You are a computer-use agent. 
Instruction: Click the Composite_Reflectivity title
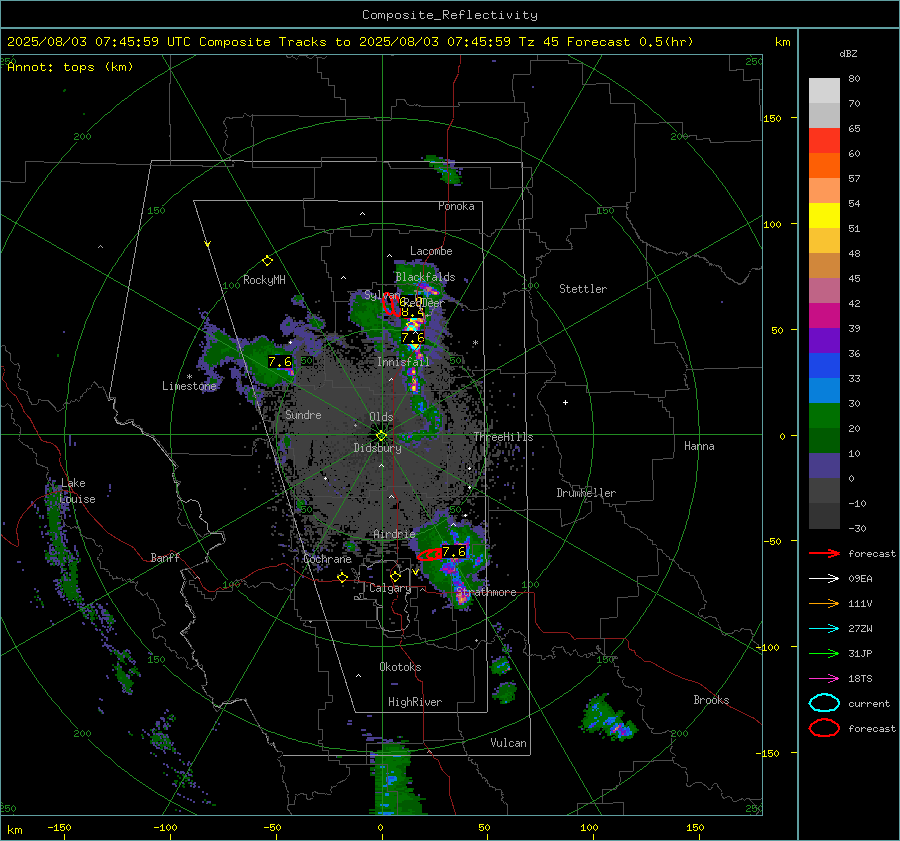tap(450, 15)
